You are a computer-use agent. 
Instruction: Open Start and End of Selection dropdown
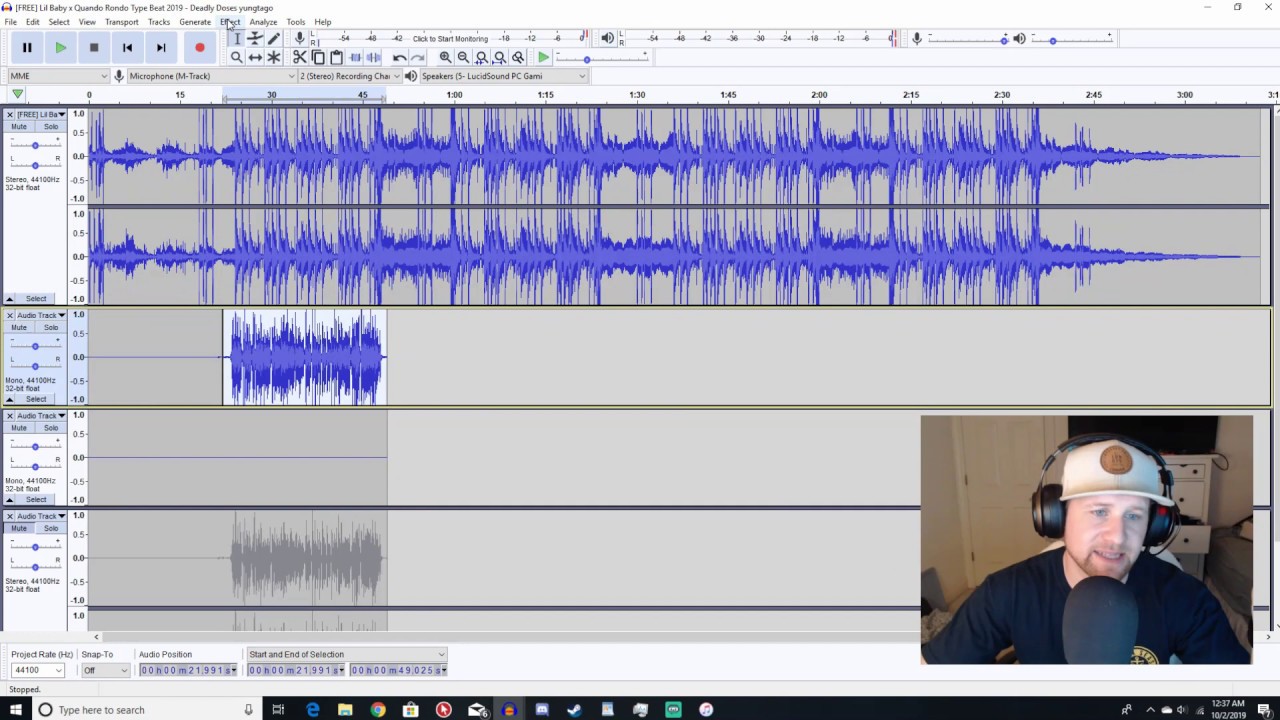coord(346,654)
